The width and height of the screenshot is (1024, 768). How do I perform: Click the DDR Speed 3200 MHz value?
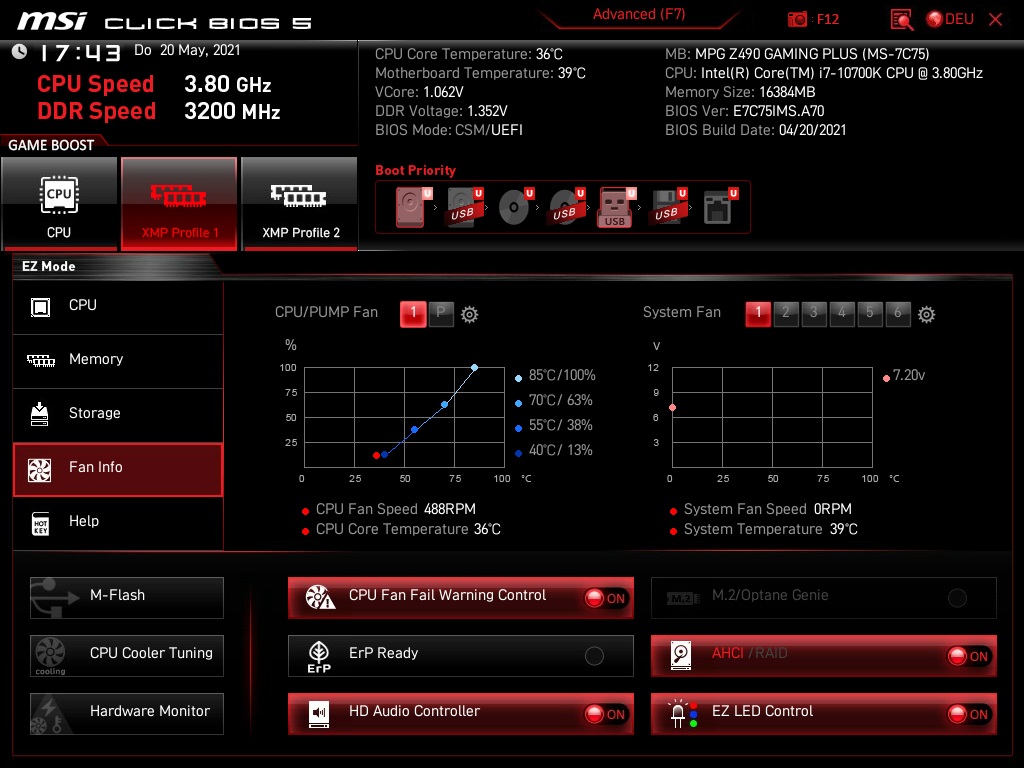coord(232,111)
